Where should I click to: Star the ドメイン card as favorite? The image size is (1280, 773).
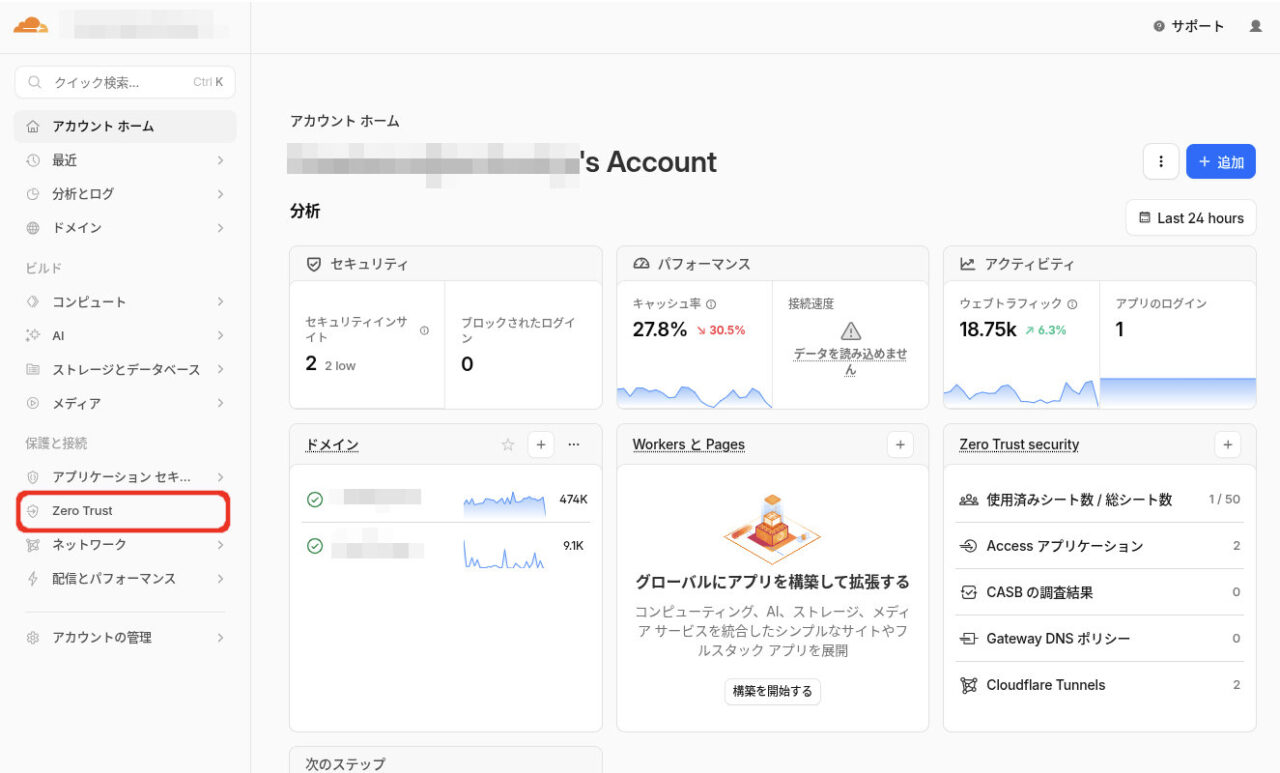click(507, 445)
